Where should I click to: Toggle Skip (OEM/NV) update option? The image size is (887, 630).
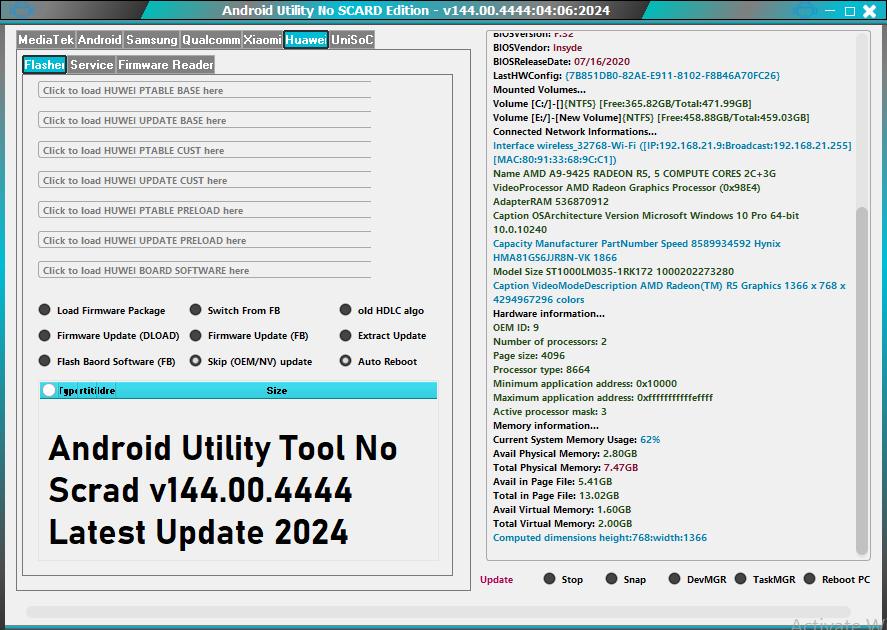(196, 361)
